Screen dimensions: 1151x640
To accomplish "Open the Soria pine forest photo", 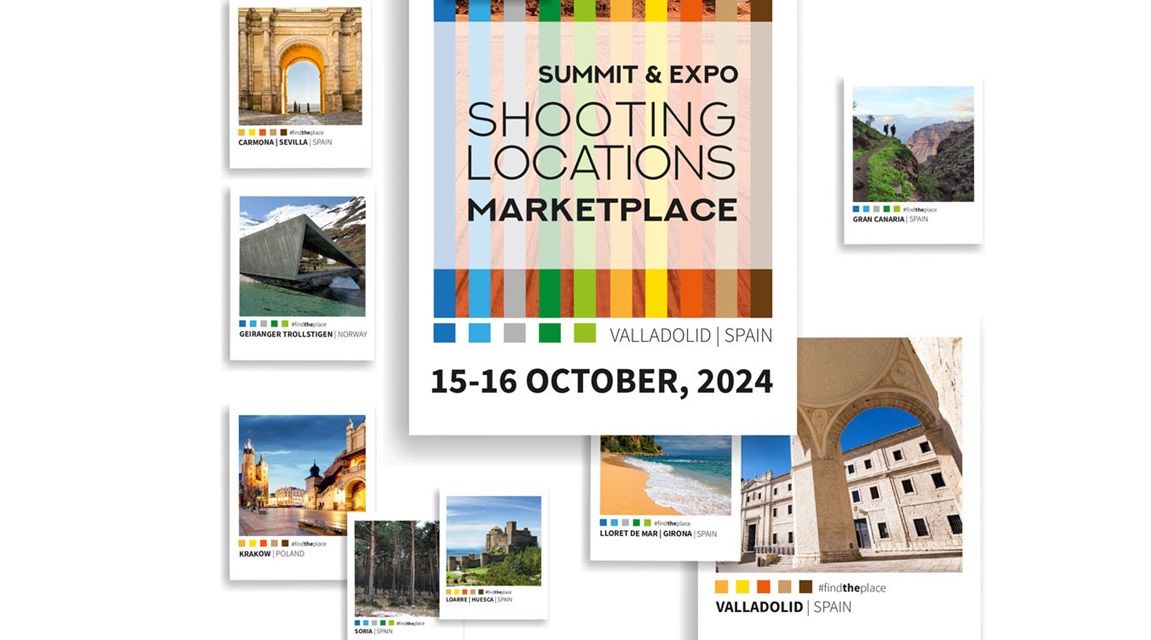I will [x=396, y=569].
